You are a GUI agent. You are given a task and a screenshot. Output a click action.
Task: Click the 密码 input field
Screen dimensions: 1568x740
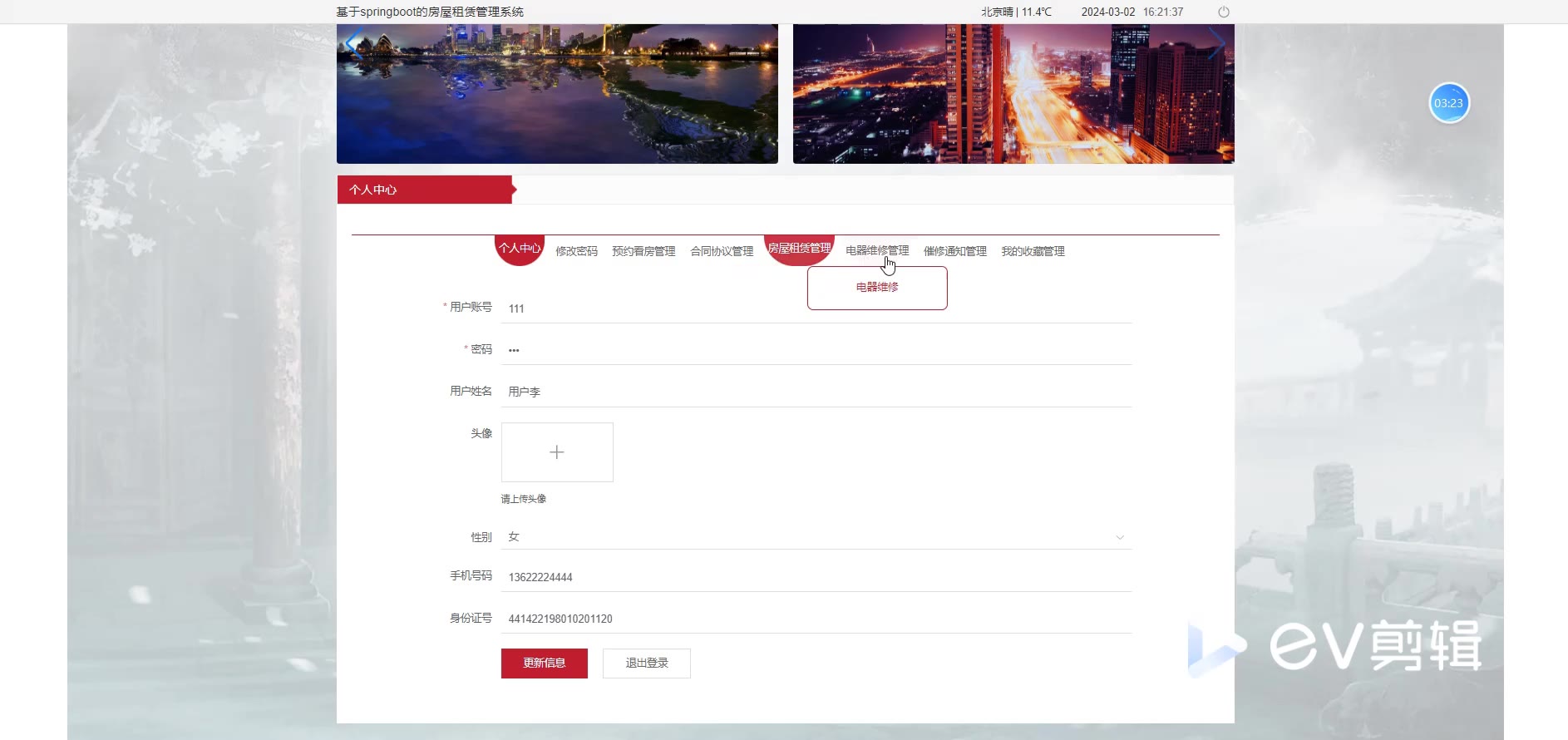tap(816, 350)
